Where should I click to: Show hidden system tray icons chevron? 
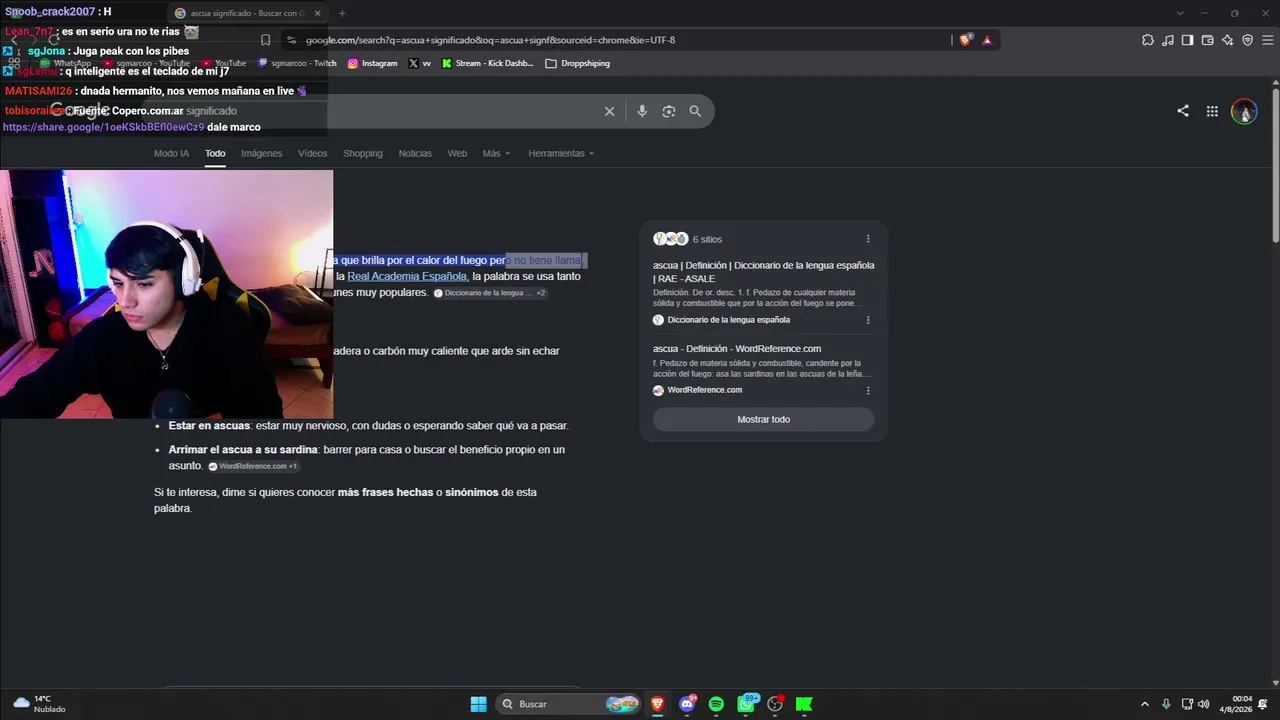1145,704
